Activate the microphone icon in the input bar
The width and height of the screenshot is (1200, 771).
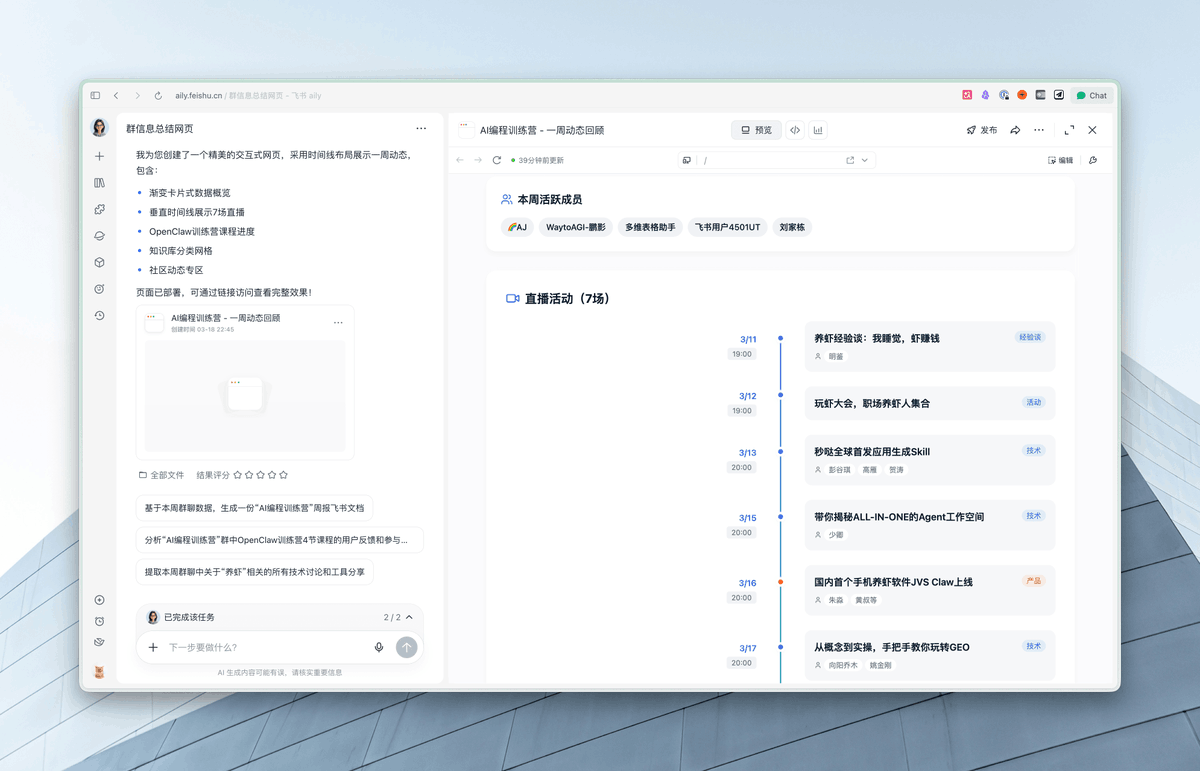pyautogui.click(x=379, y=647)
